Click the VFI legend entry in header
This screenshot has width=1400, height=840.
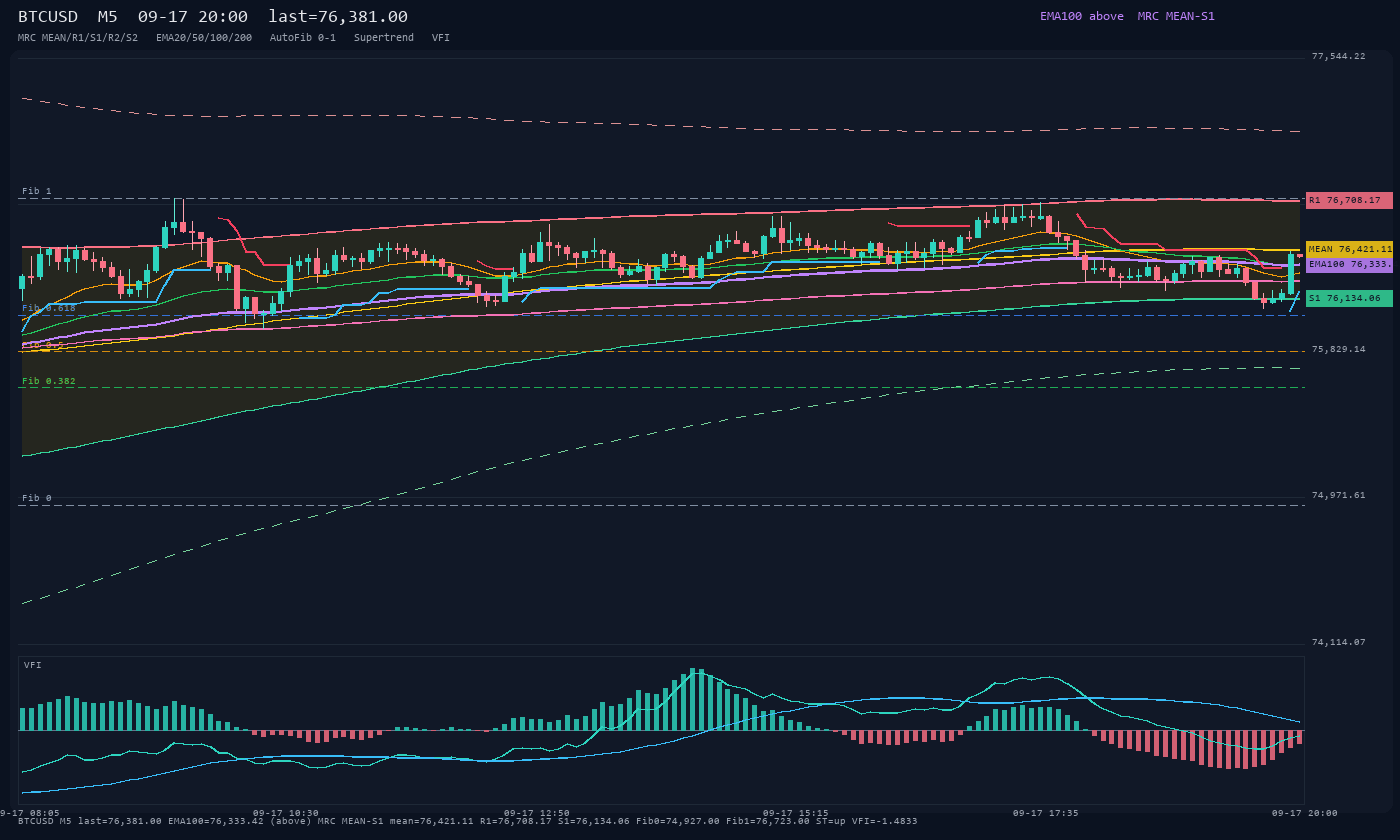(x=441, y=37)
